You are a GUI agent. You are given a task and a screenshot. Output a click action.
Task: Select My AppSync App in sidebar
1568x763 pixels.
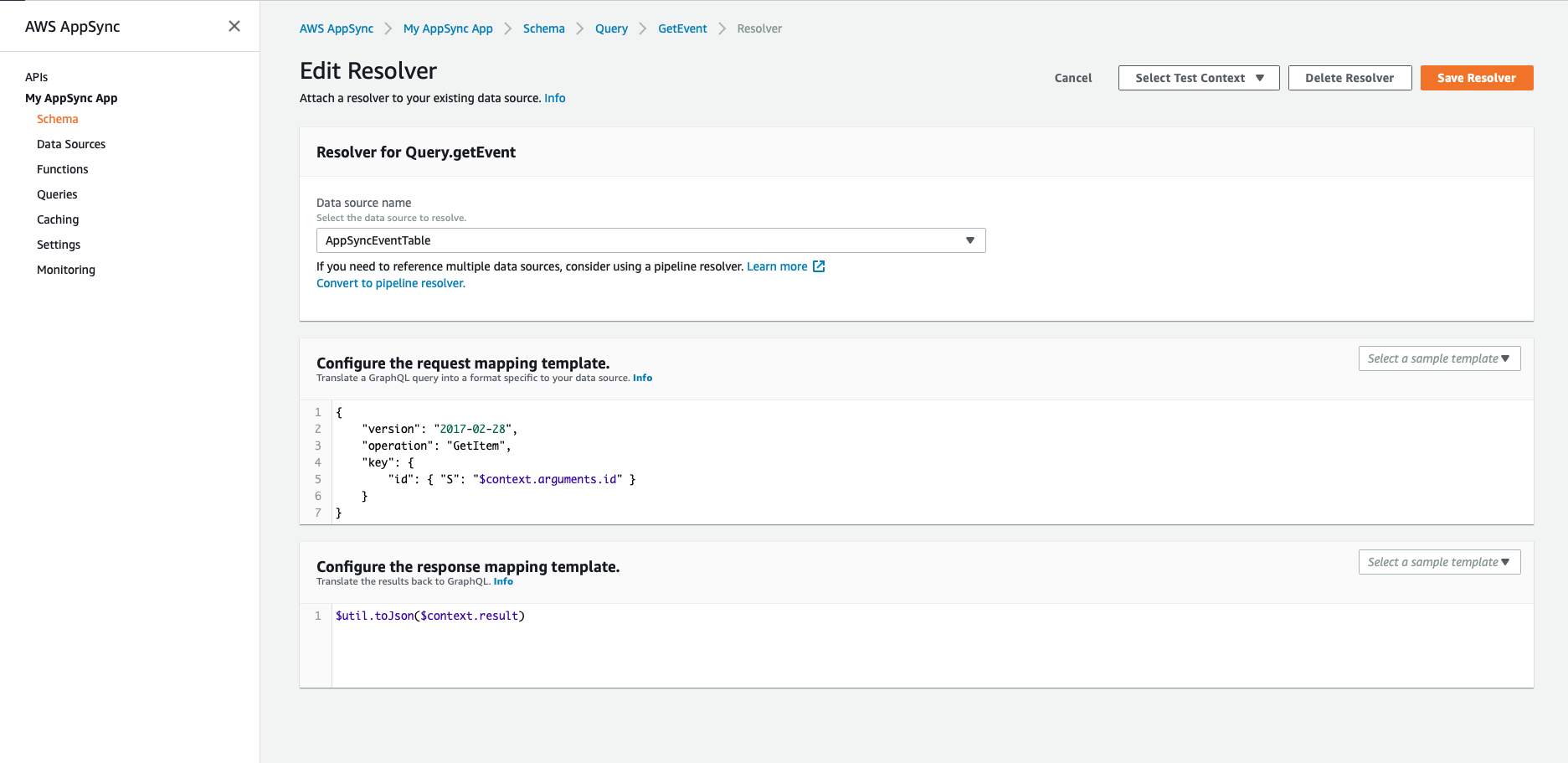71,98
